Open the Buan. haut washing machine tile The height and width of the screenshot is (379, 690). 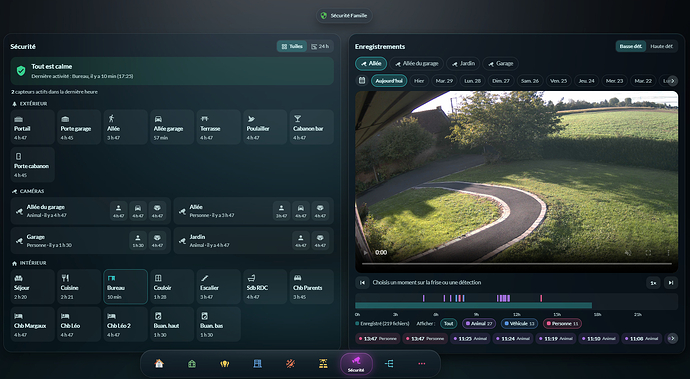172,324
